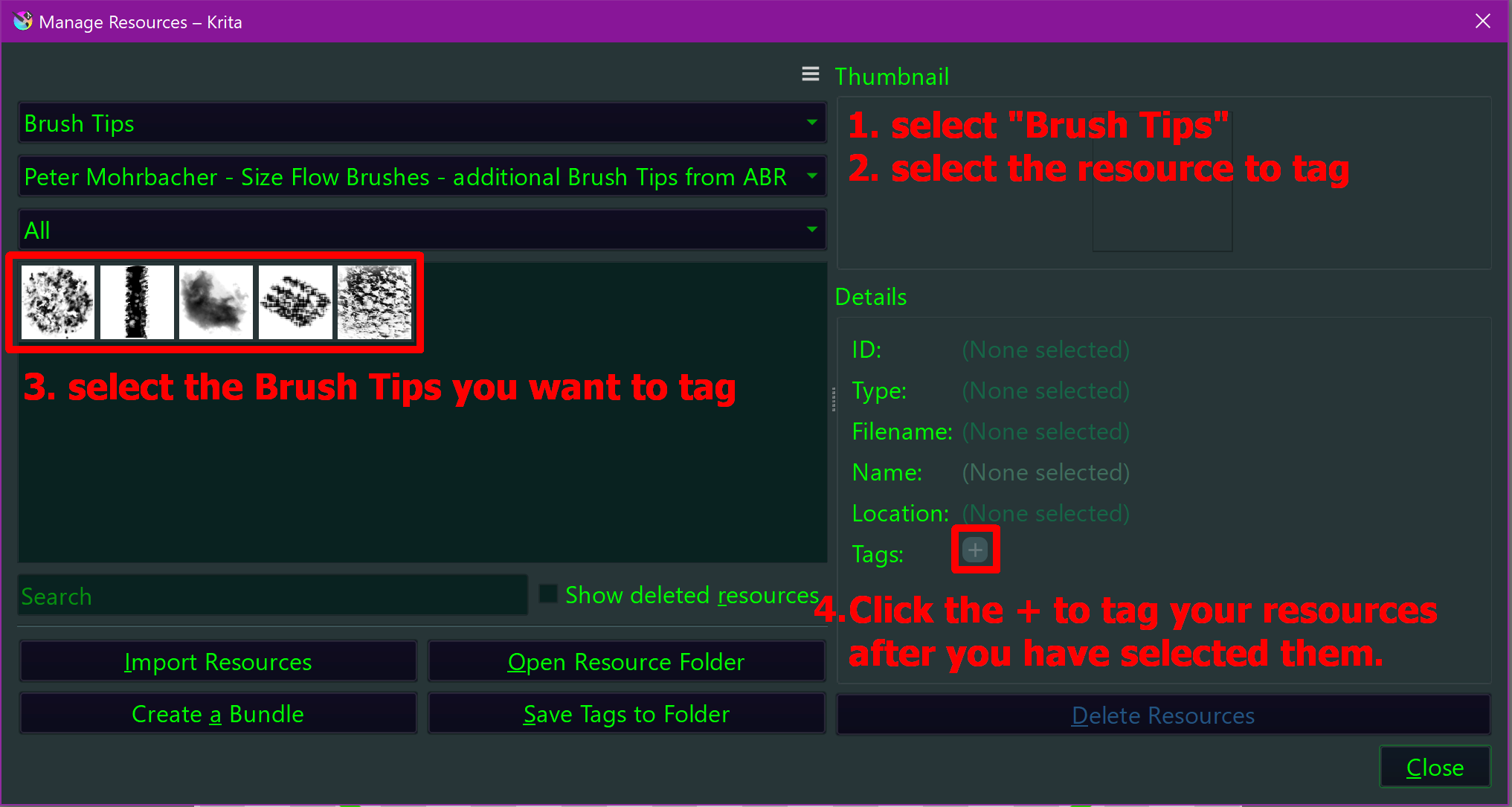Click the splitter handle between panels
The height and width of the screenshot is (807, 1512).
click(x=833, y=399)
